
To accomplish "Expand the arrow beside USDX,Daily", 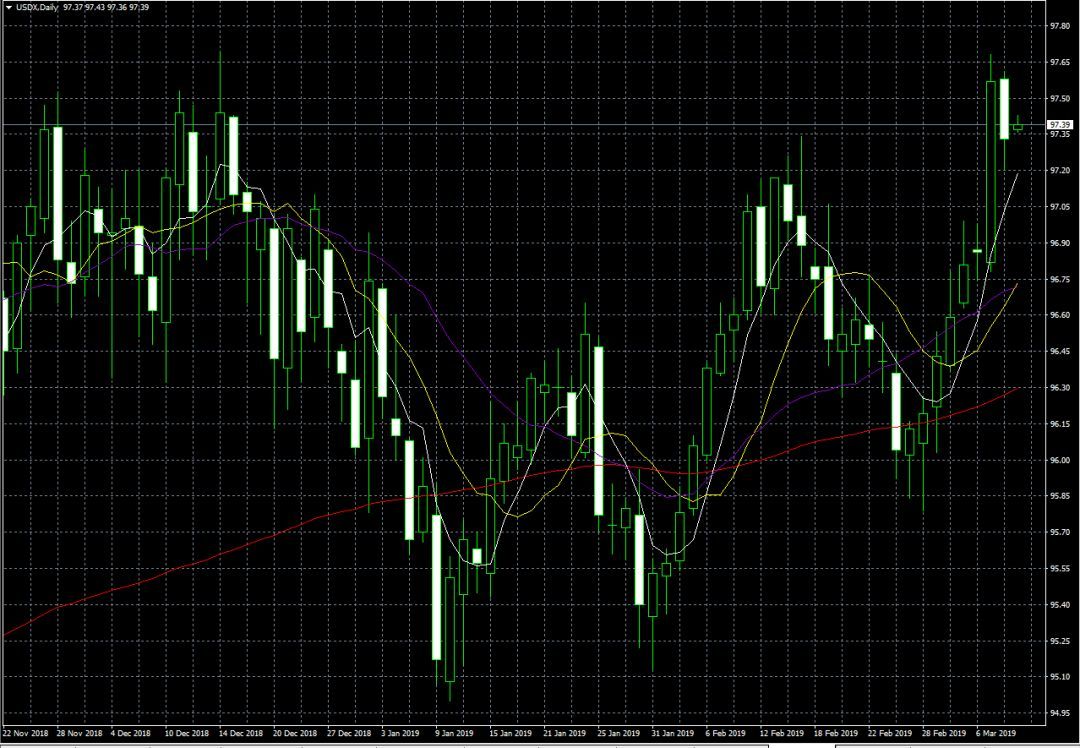I will coord(8,7).
